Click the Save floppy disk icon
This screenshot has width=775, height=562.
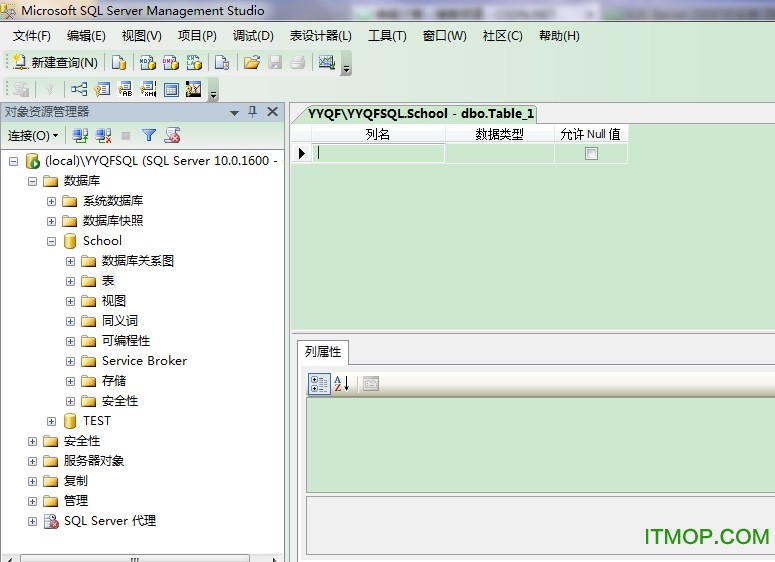[275, 62]
